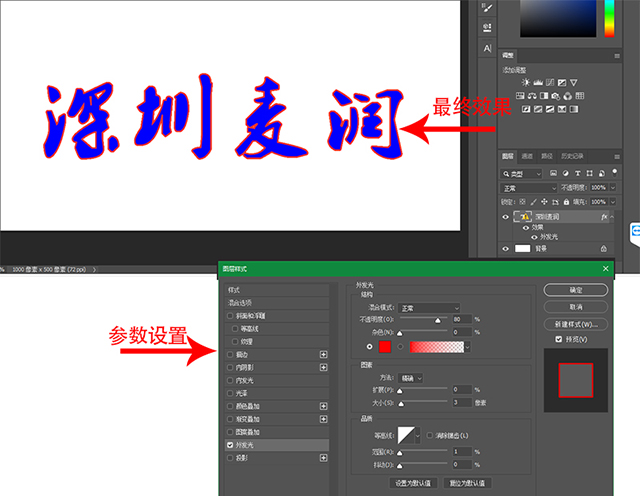The width and height of the screenshot is (640, 496).
Task: Toggle the Preview checkbox
Action: pos(559,339)
